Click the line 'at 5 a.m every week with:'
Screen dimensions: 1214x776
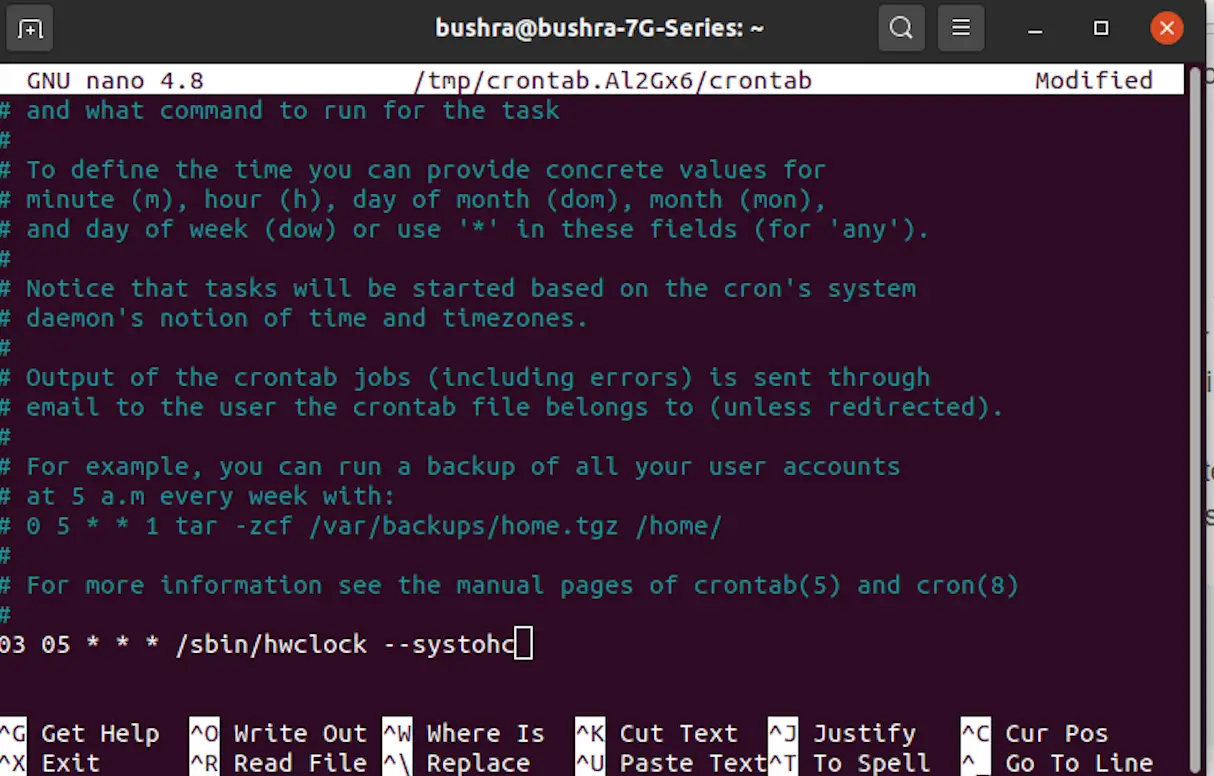click(x=198, y=496)
